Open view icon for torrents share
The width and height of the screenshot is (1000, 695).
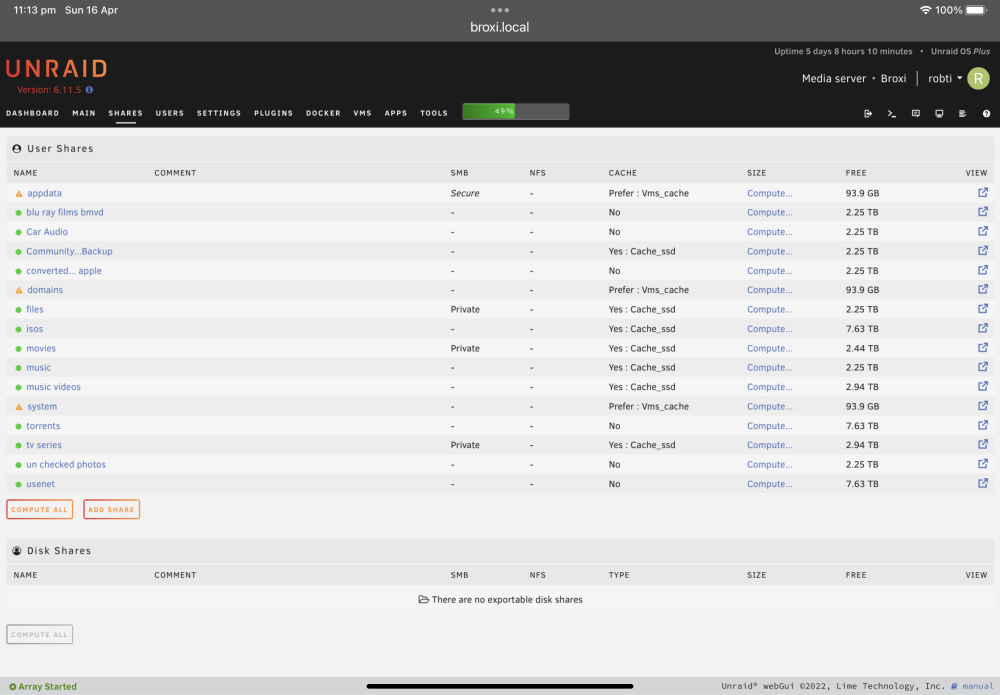click(x=983, y=425)
